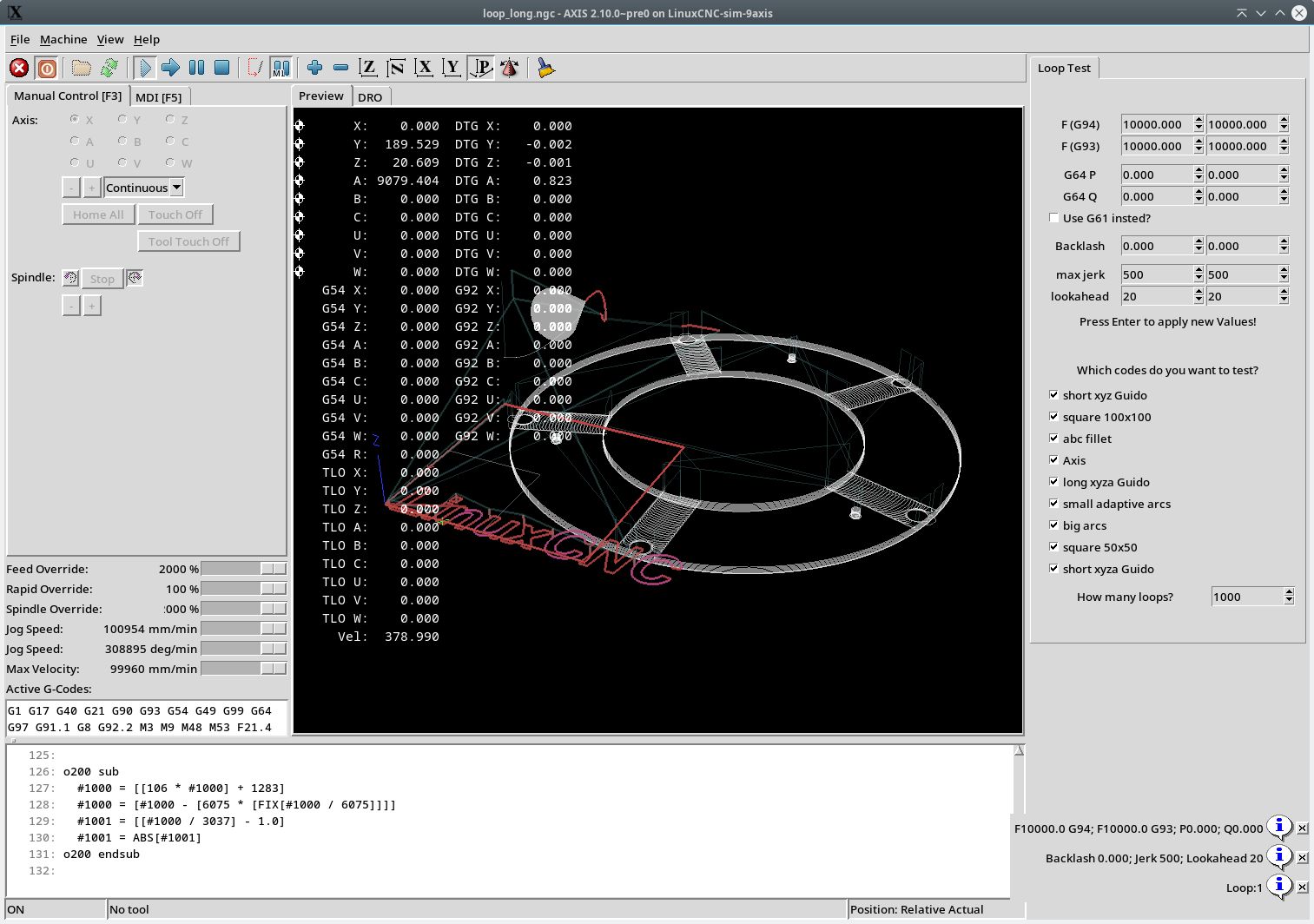Dismiss the F10000.0 G94 notification
The image size is (1314, 924).
[1302, 828]
